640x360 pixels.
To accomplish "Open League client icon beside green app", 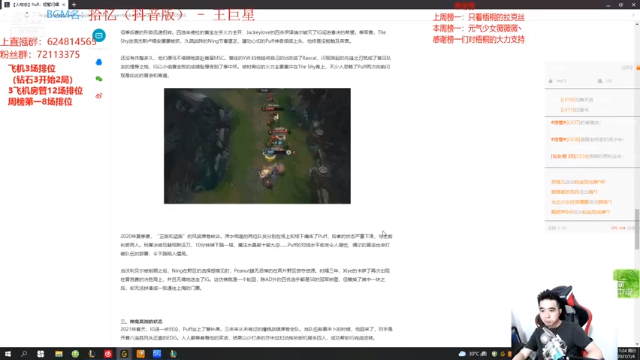I will click(x=92, y=354).
